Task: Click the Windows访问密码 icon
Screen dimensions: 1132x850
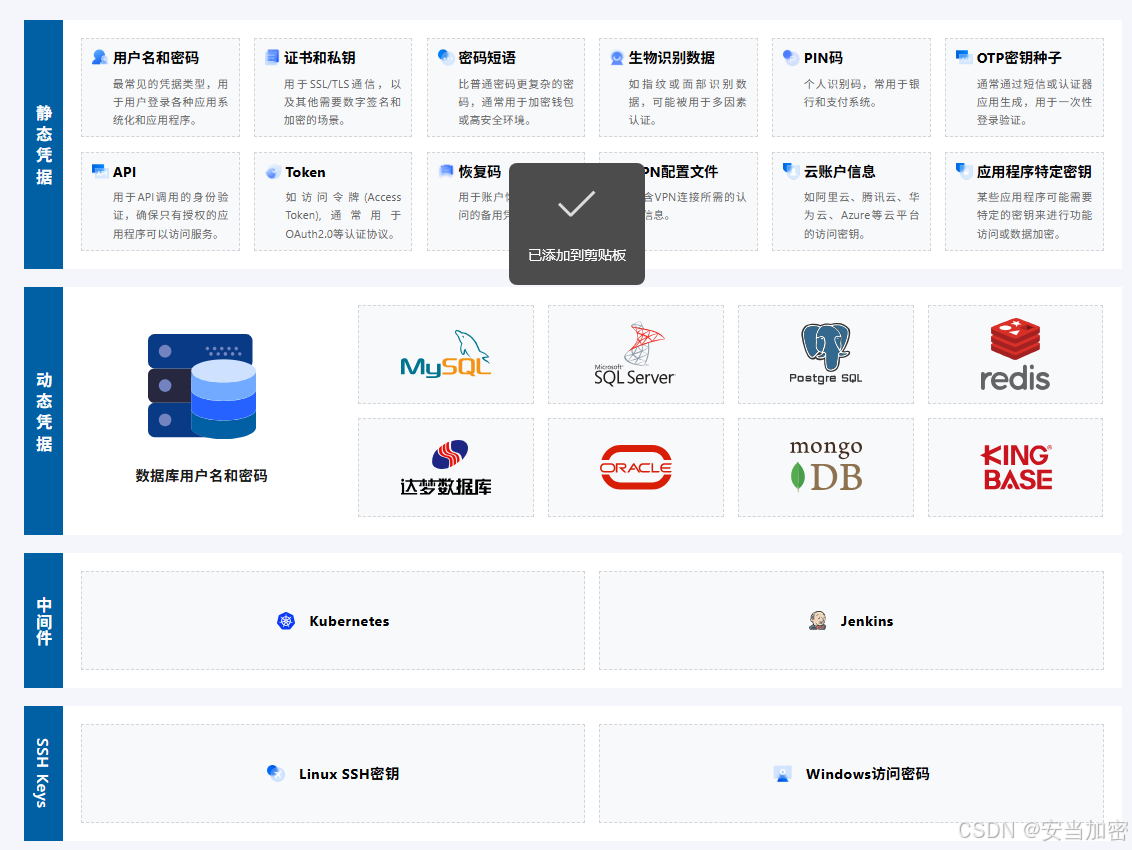Action: tap(783, 773)
